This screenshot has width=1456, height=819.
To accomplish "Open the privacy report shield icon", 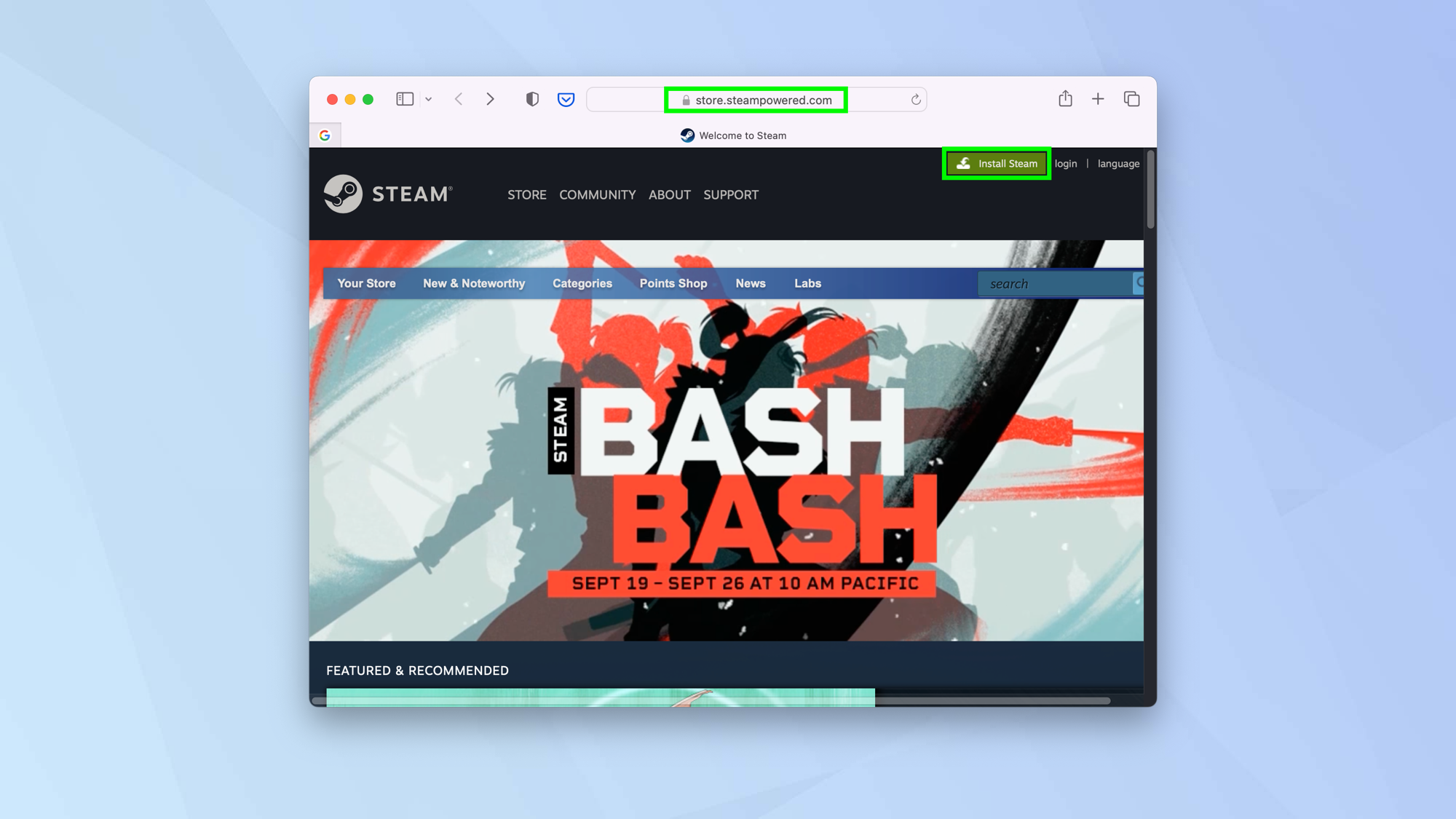I will [x=532, y=99].
